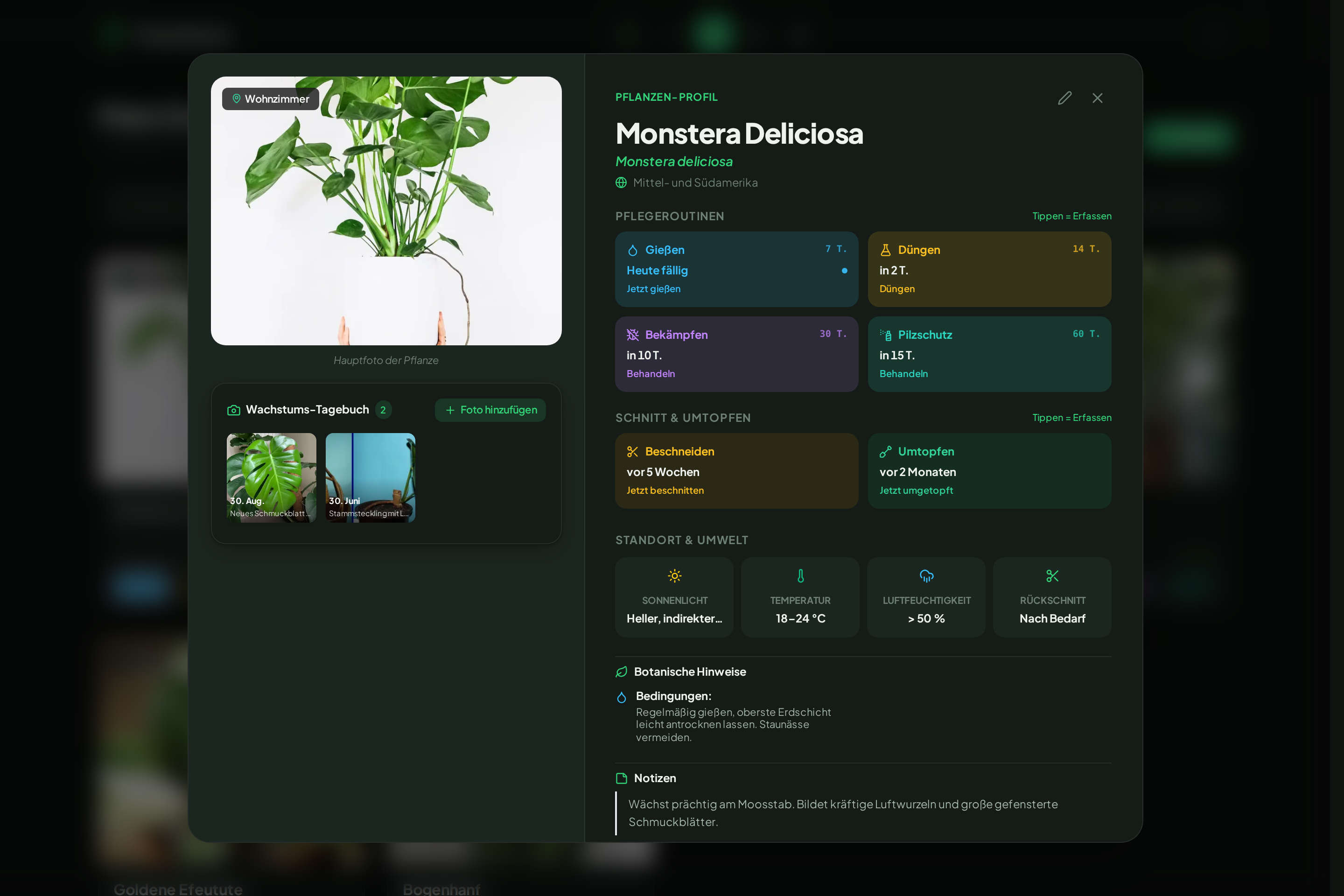1344x896 pixels.
Task: Click the 14 T. interval on Düngen
Action: tap(1086, 249)
